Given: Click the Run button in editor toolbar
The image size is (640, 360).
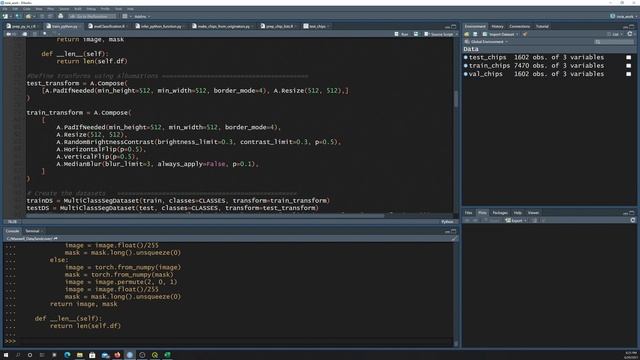Looking at the screenshot, I should [402, 34].
